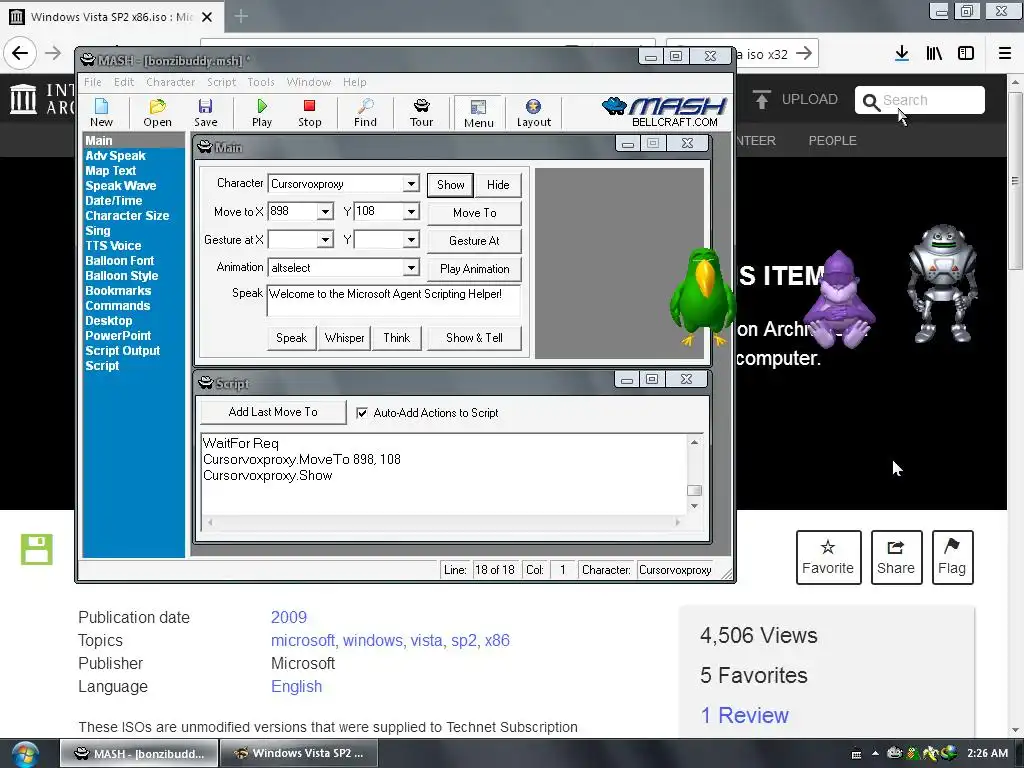Open the 1 Review link

coord(744,715)
